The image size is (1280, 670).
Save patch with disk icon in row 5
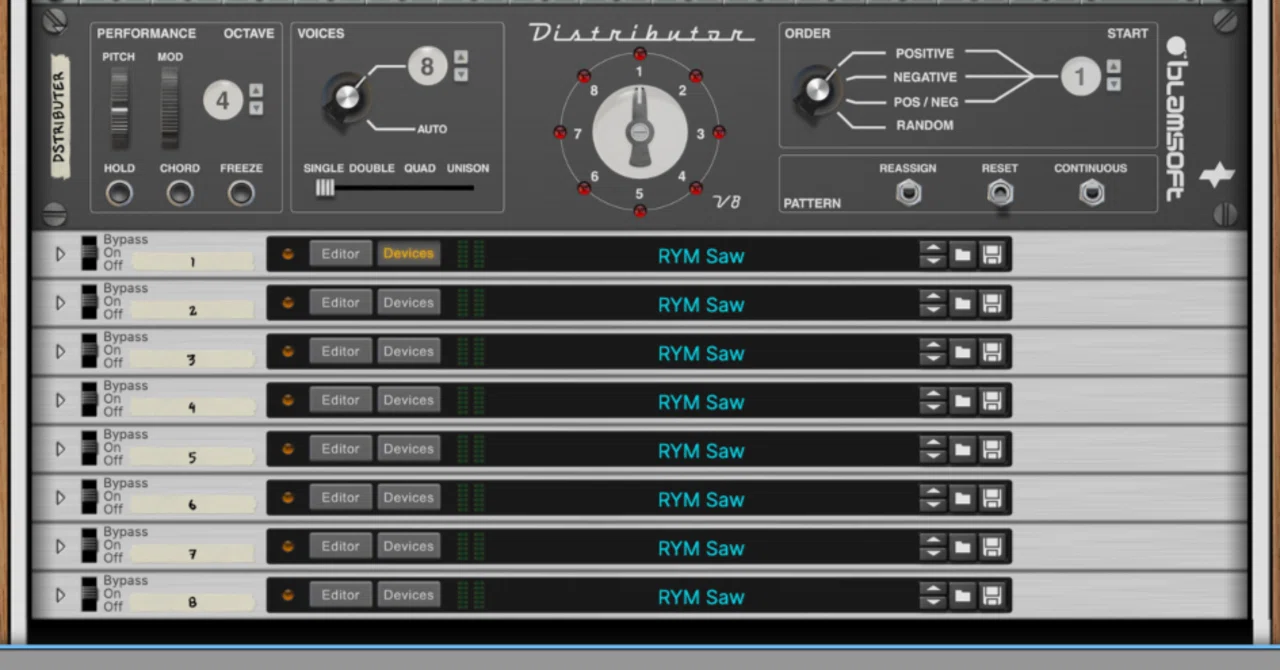(x=992, y=450)
